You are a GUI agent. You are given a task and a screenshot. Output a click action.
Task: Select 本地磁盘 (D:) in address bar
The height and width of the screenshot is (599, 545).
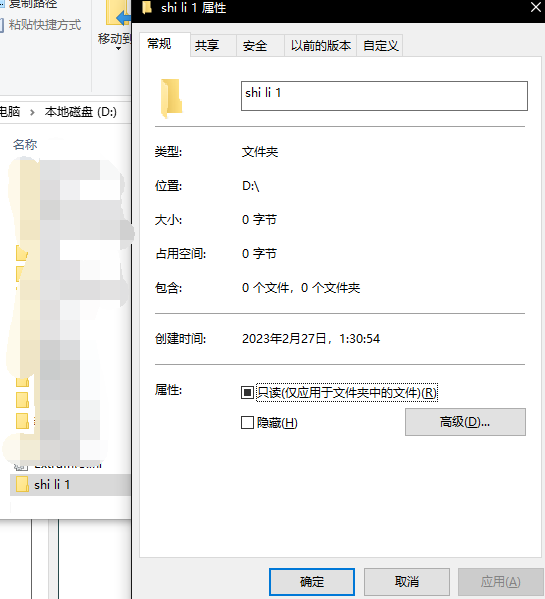[81, 112]
